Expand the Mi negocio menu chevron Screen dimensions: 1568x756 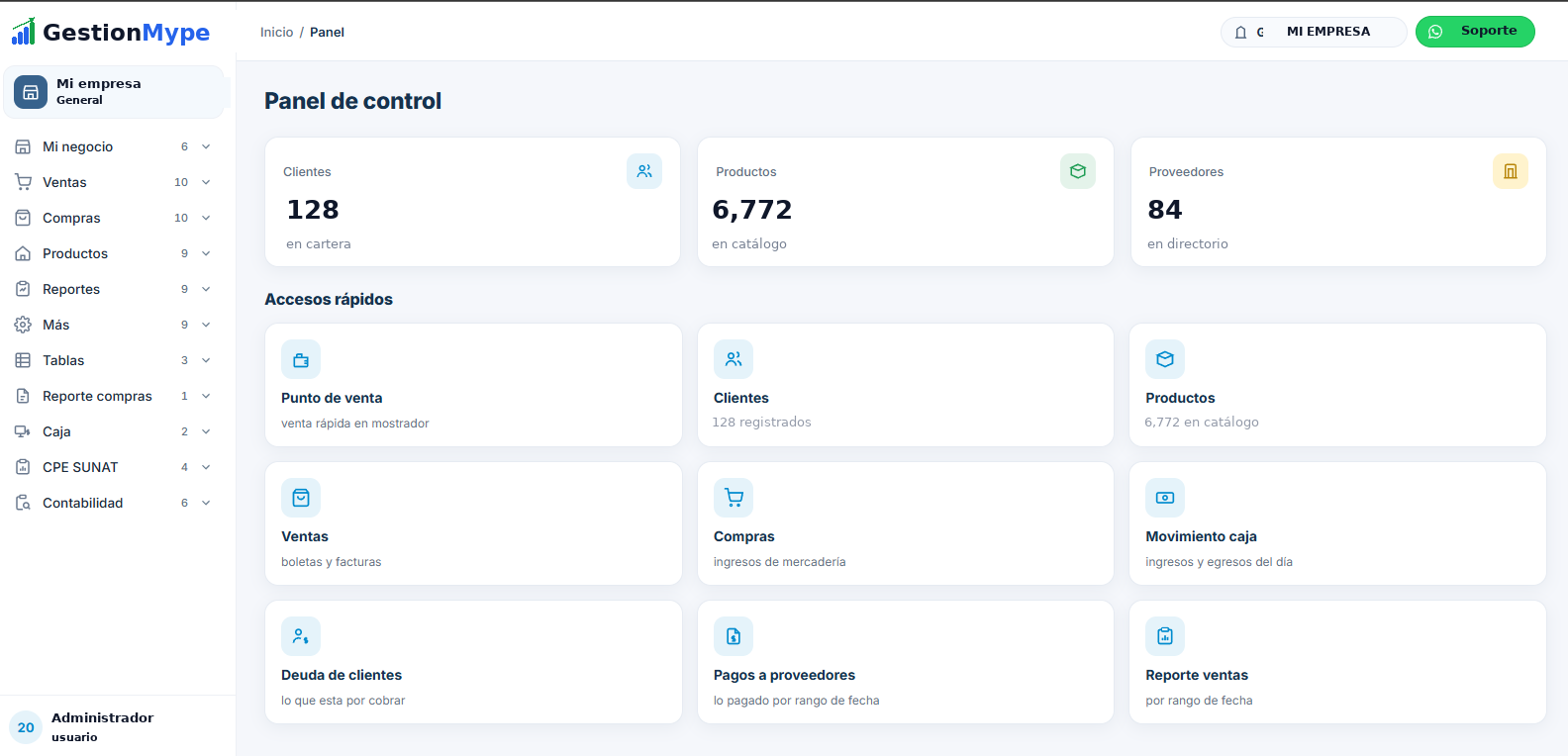206,146
